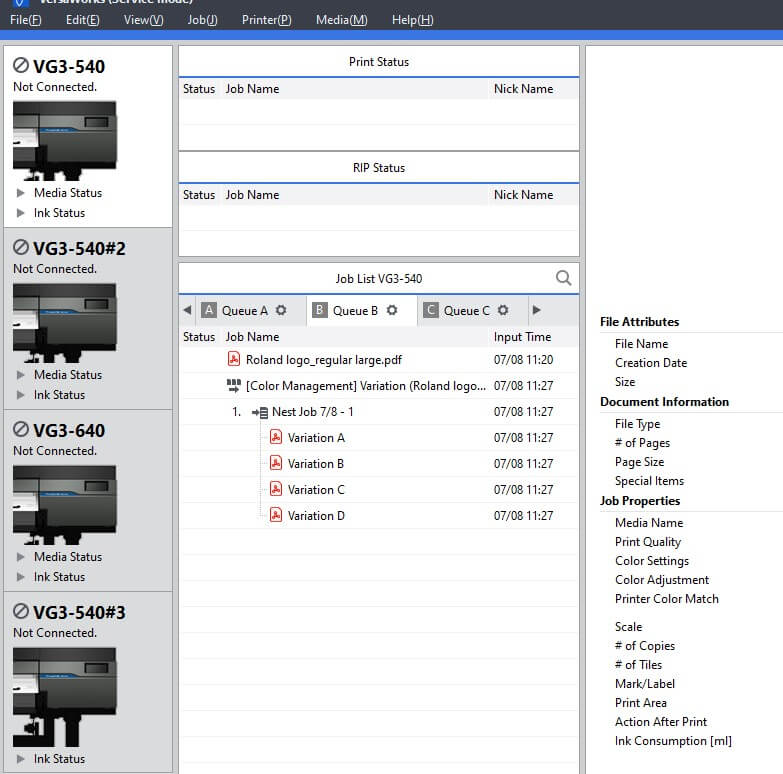Click the Variation A PDF icon
This screenshot has height=774, width=783.
coord(276,437)
